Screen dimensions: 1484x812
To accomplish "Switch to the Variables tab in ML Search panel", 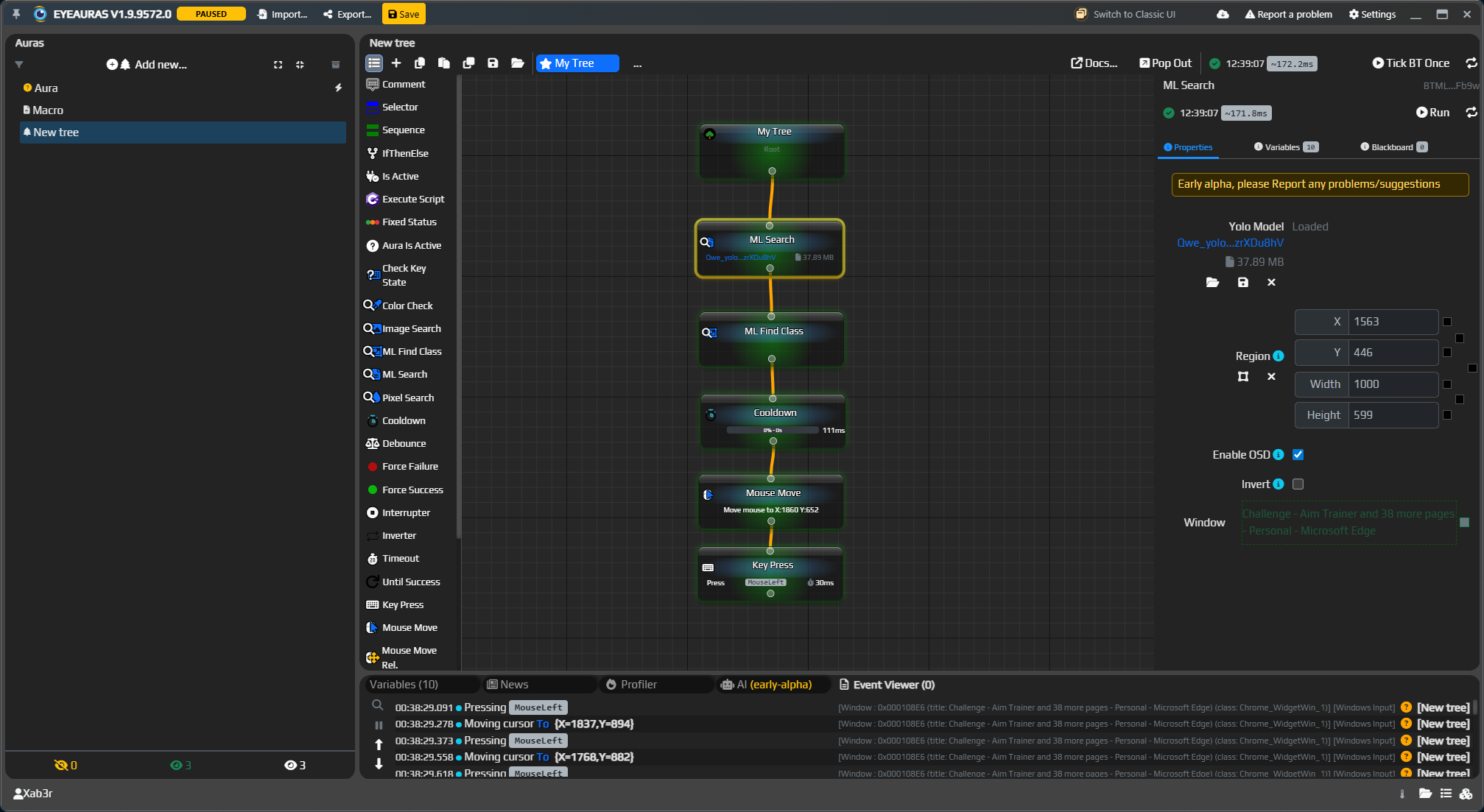I will [x=1286, y=147].
